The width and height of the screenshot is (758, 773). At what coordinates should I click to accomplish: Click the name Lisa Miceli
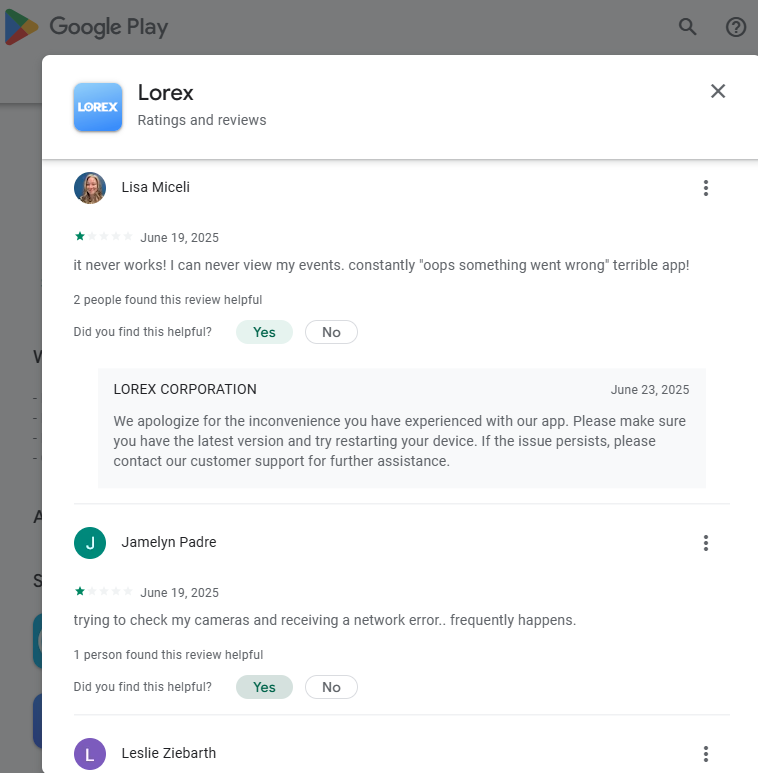click(x=156, y=187)
